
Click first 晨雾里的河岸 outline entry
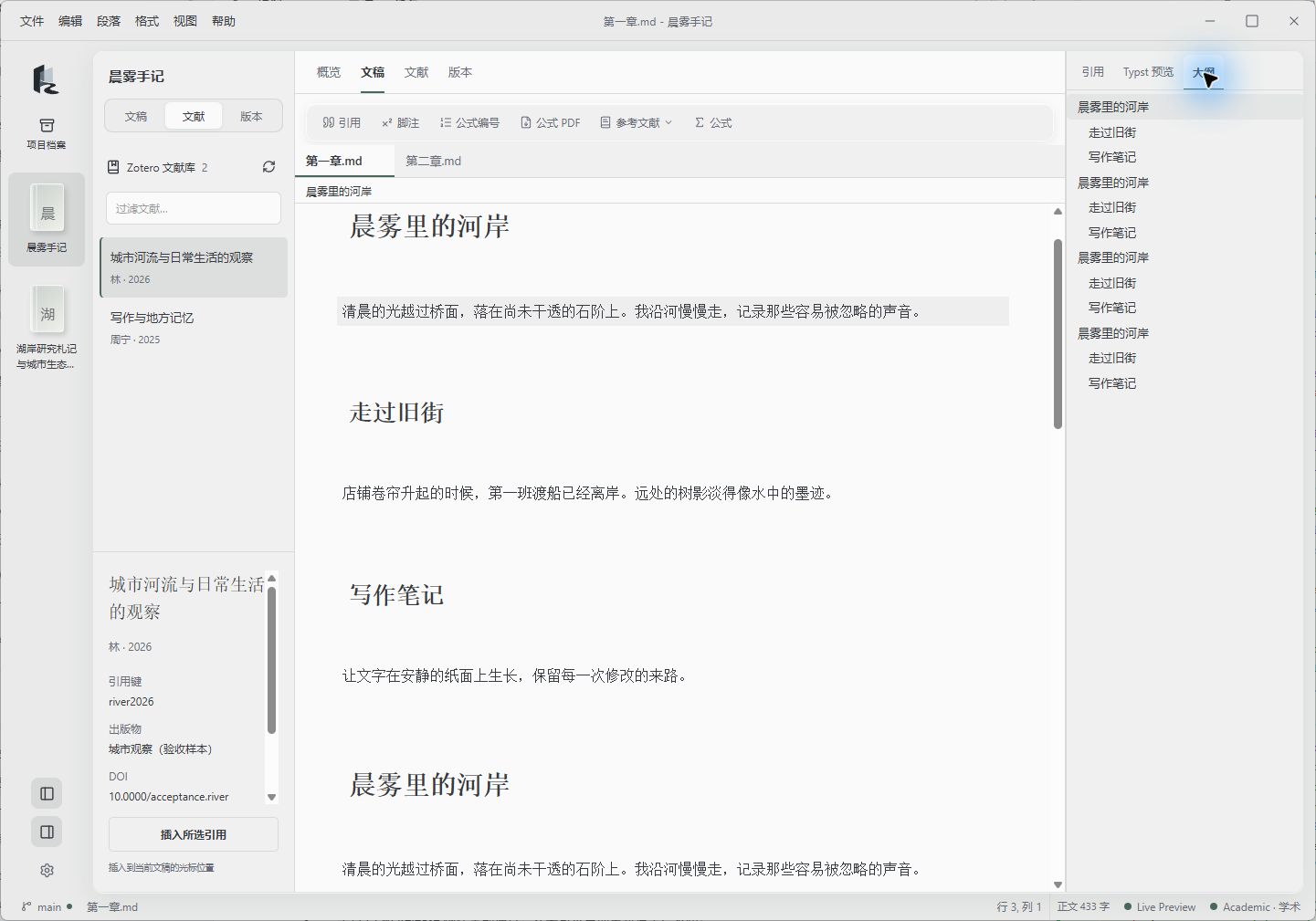pyautogui.click(x=1185, y=107)
